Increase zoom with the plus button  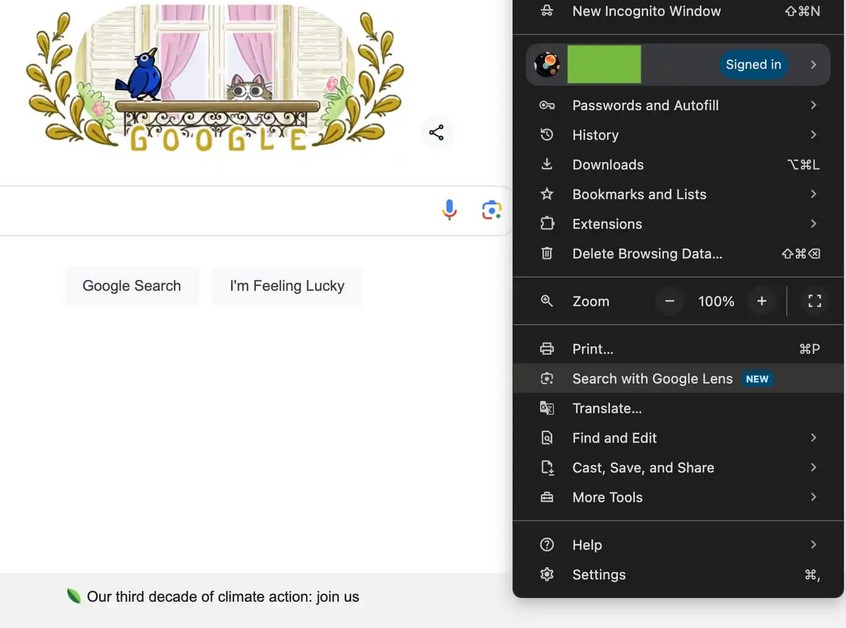pyautogui.click(x=761, y=301)
